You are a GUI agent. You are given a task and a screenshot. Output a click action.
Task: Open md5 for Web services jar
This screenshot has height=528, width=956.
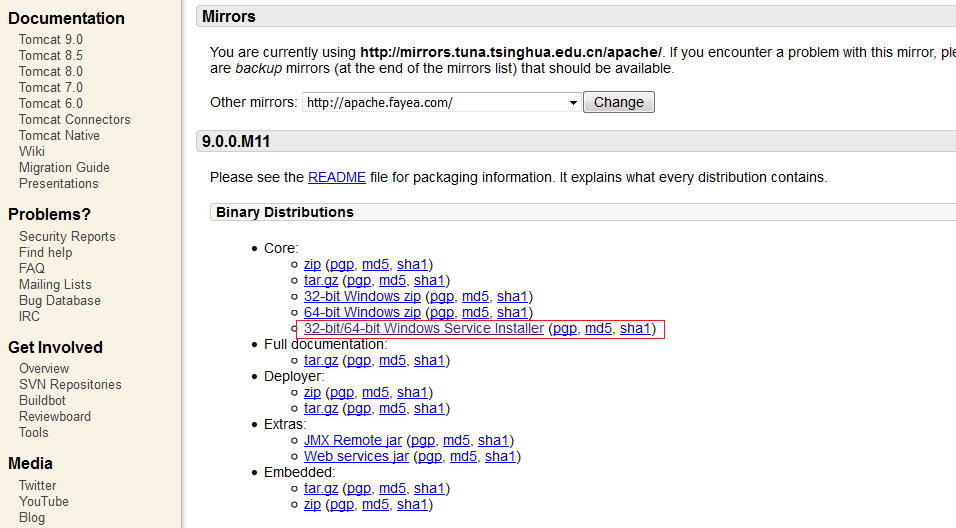pos(463,457)
